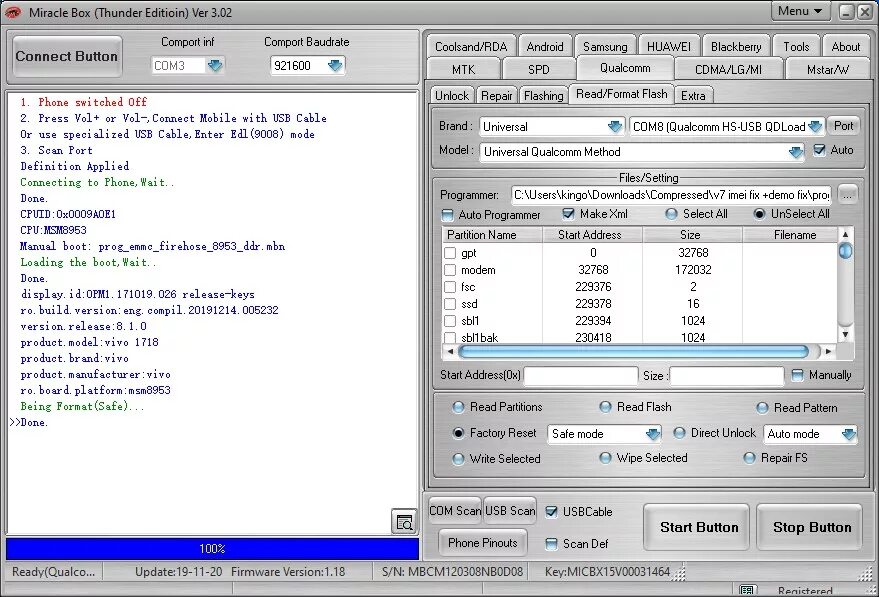Click the COM Scan button
Viewport: 879px width, 597px height.
coord(455,511)
